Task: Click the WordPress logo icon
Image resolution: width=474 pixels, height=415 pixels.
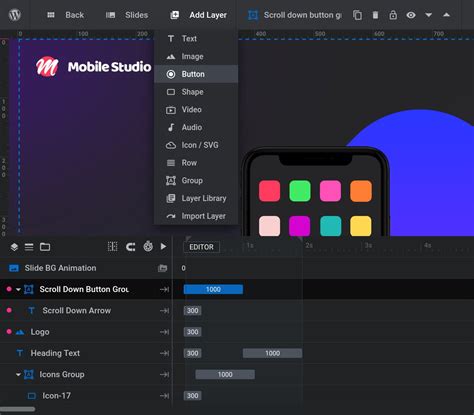Action: click(15, 15)
